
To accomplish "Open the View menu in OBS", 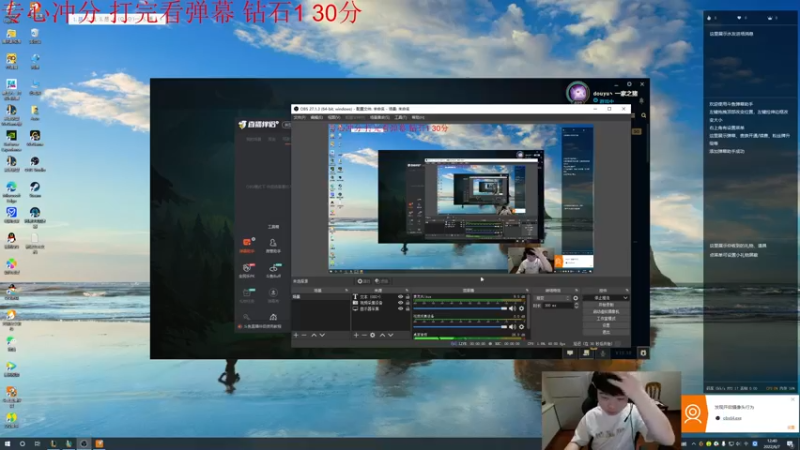I will click(x=334, y=117).
